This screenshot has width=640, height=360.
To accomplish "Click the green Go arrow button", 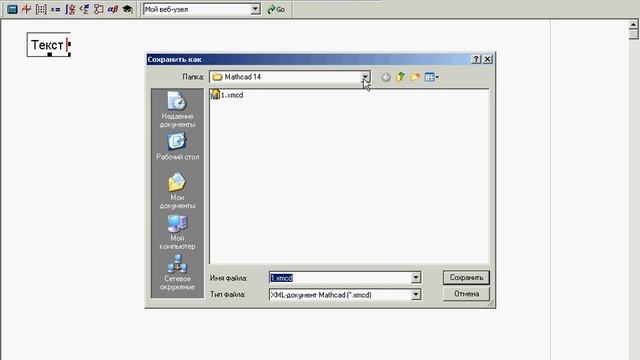I will tap(276, 9).
